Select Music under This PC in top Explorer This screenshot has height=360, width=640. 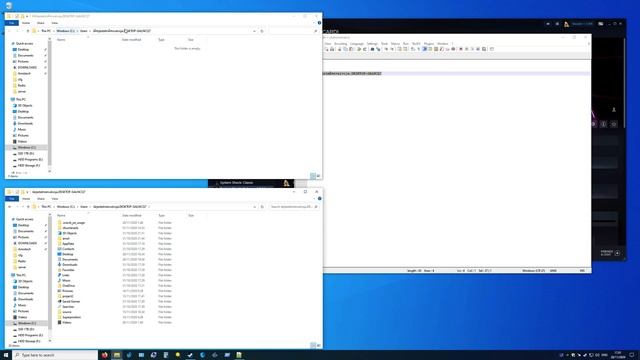click(x=22, y=129)
